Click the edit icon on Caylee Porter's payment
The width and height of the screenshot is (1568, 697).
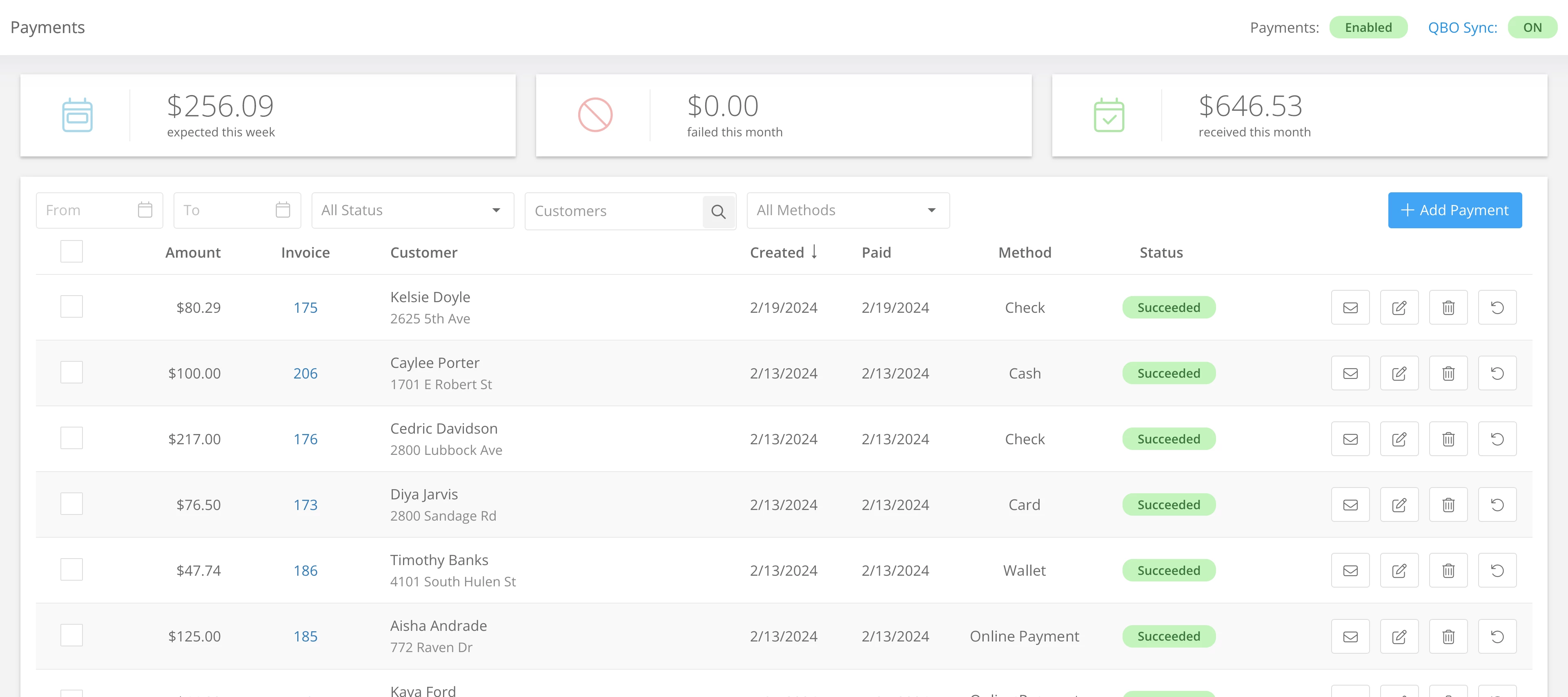point(1399,373)
